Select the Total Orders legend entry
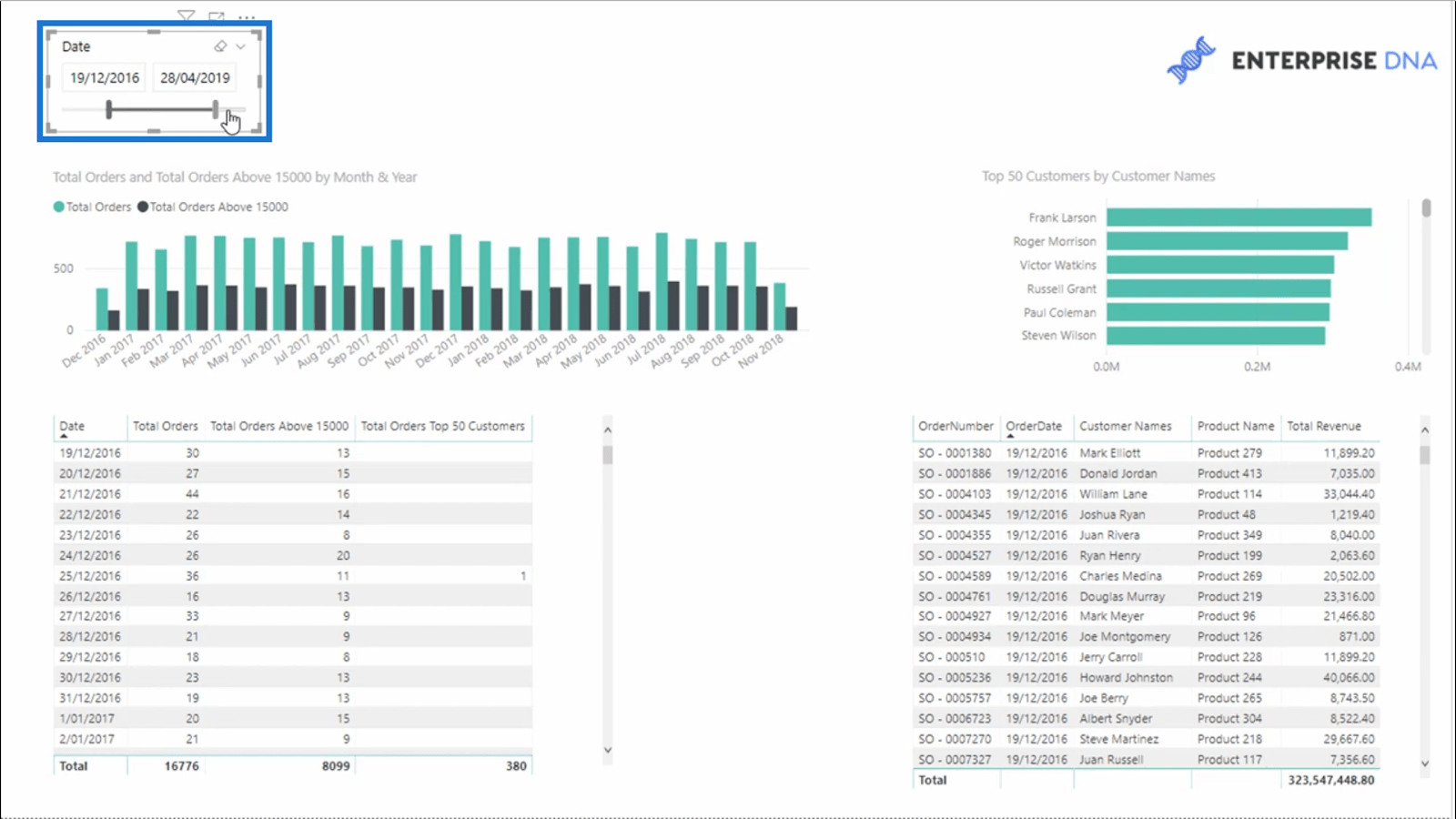Image resolution: width=1456 pixels, height=819 pixels. 93,207
